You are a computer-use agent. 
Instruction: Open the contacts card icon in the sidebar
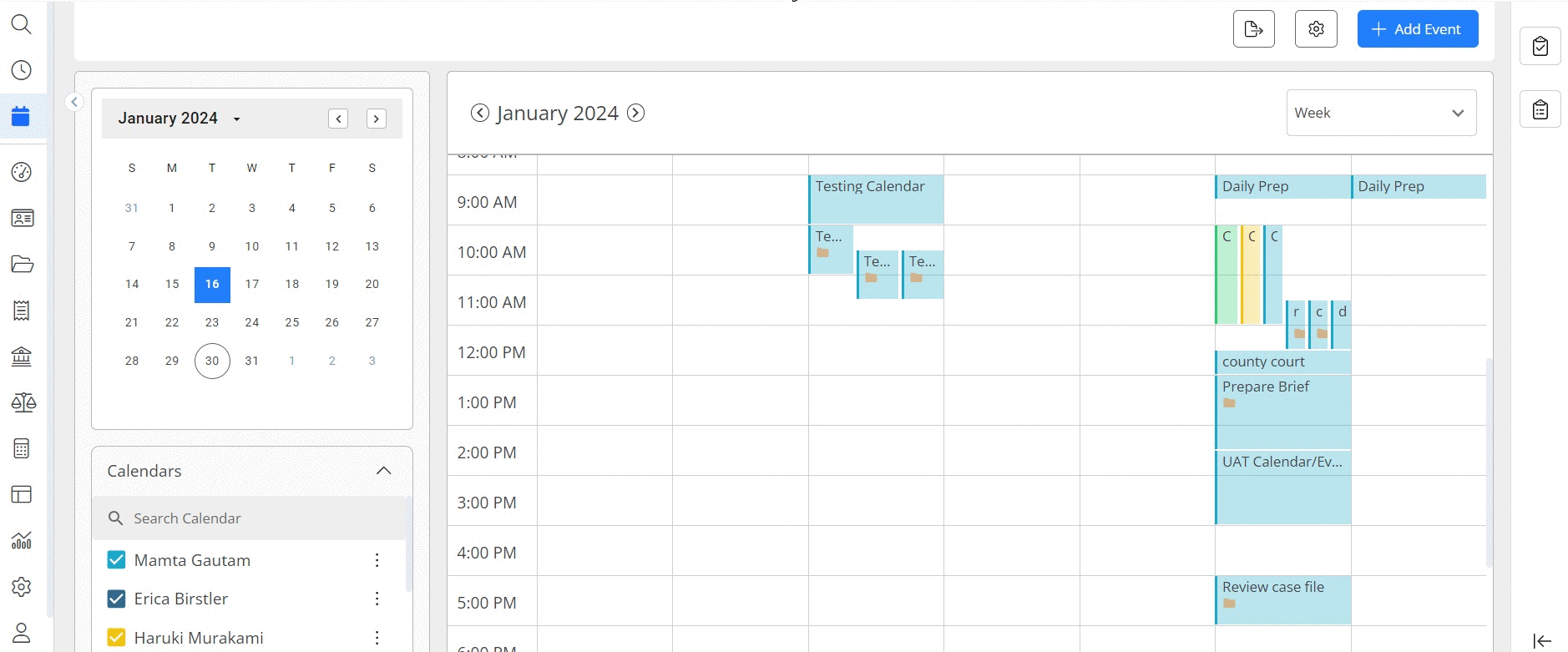pos(22,218)
